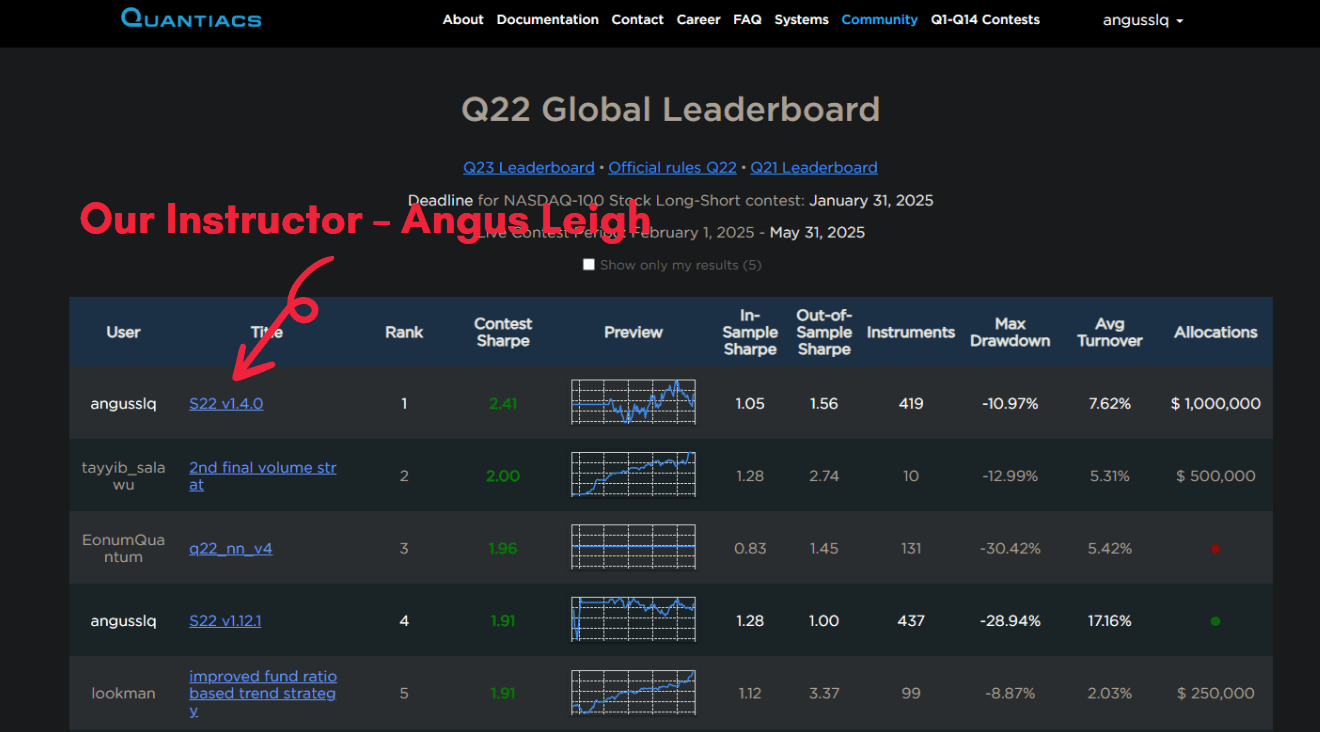Toggle the 'Show only my results' checkbox
This screenshot has height=732, width=1320.
pyautogui.click(x=589, y=265)
